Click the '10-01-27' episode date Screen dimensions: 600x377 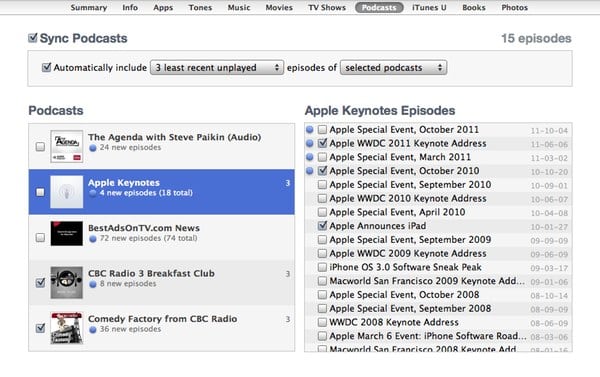549,227
